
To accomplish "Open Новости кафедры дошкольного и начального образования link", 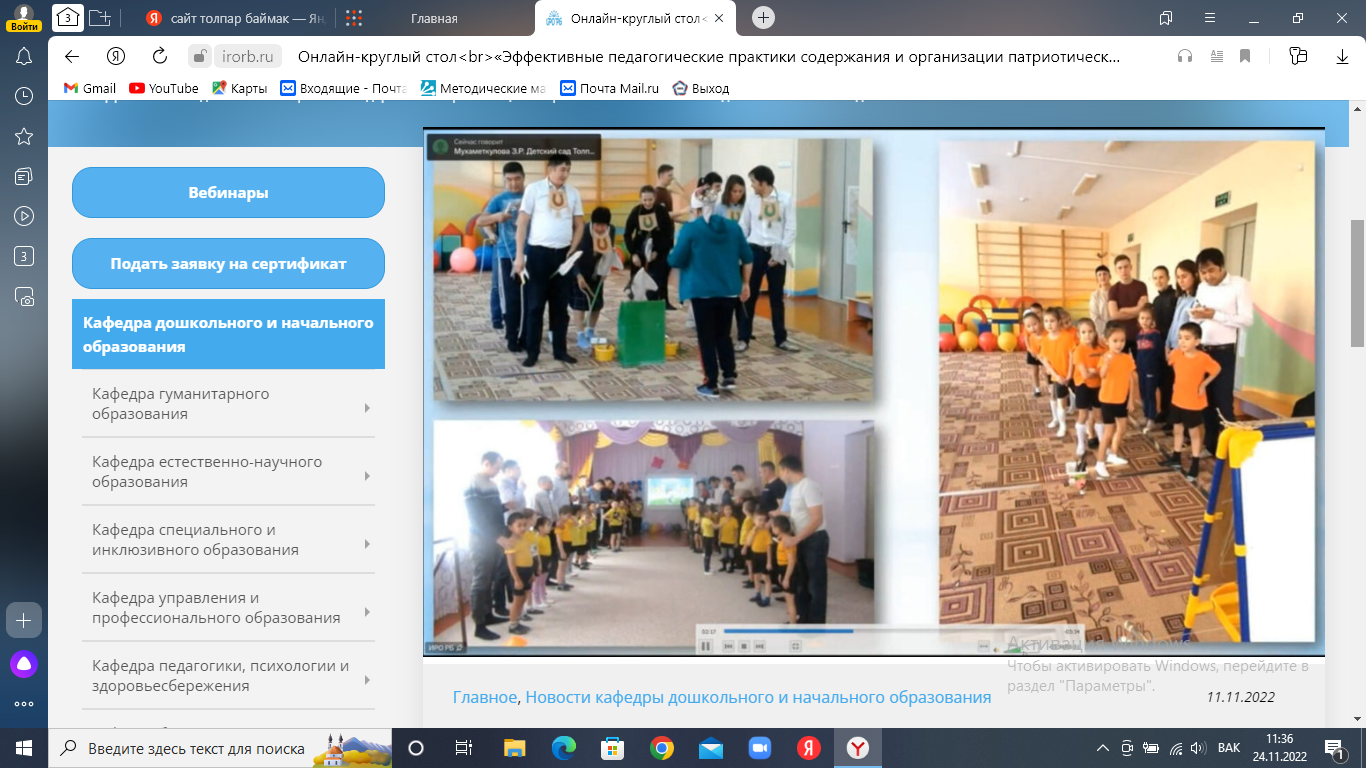I will pyautogui.click(x=758, y=697).
